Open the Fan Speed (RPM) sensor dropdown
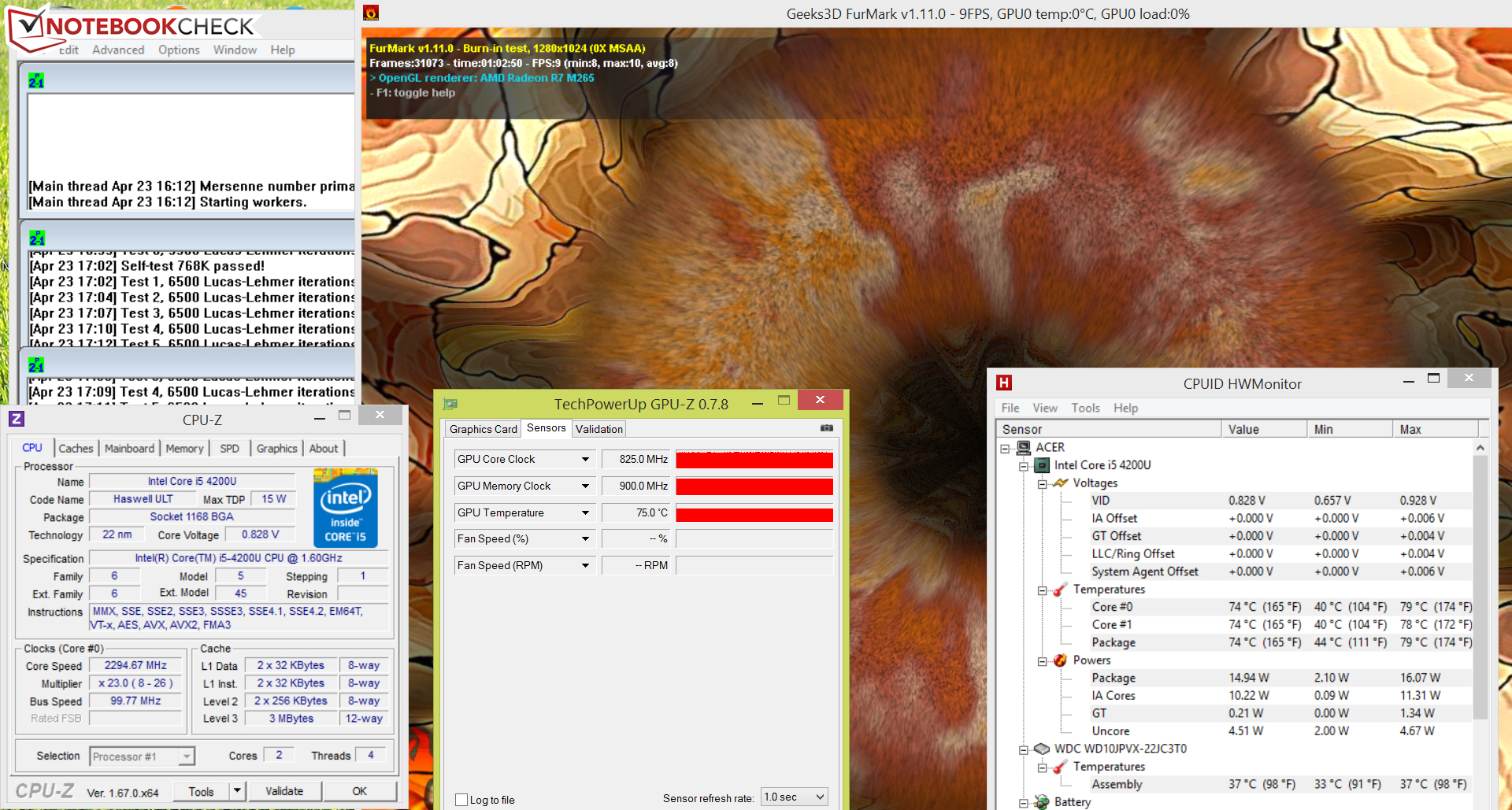The image size is (1512, 810). (x=585, y=565)
